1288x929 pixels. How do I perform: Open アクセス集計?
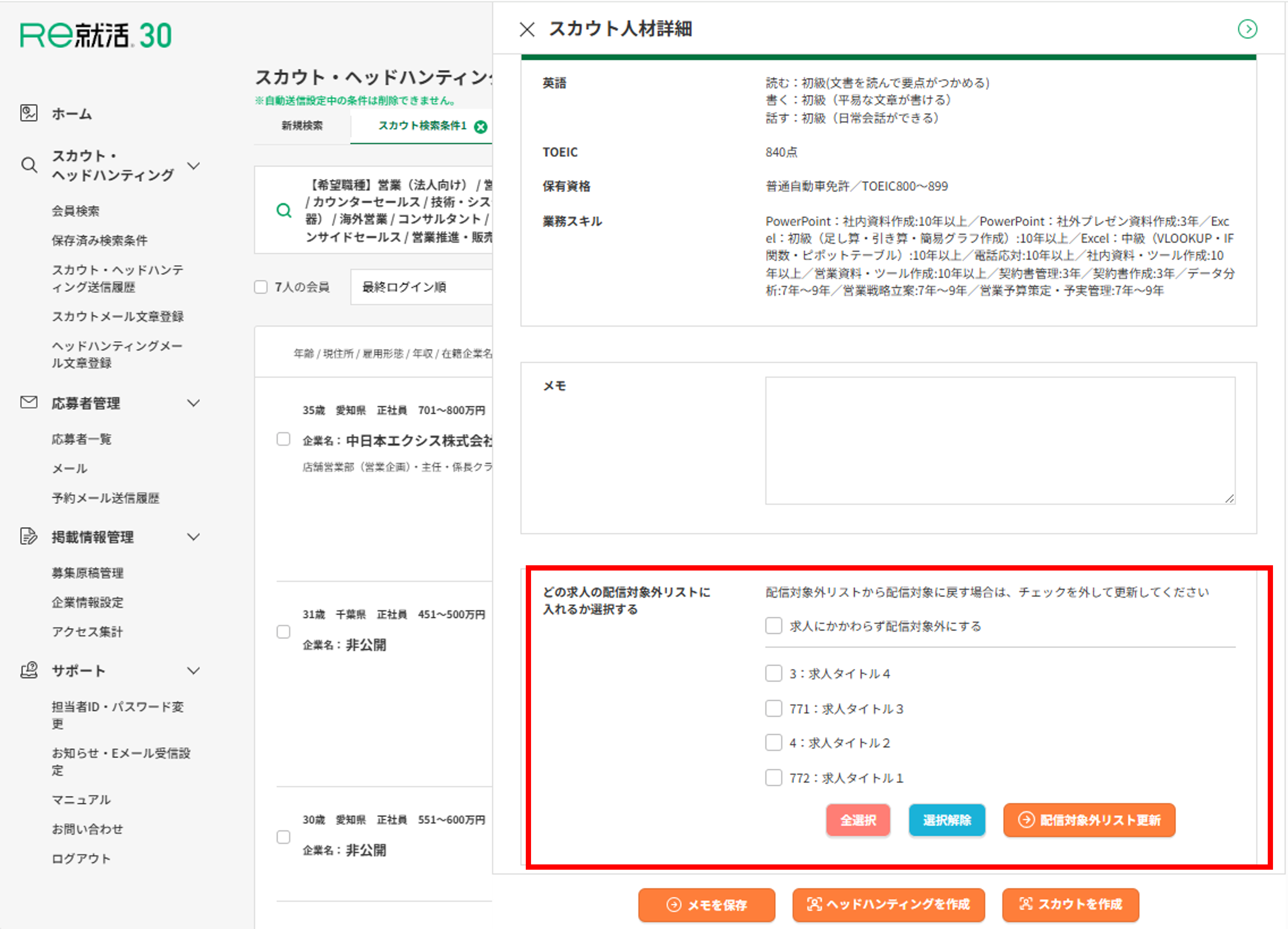click(x=87, y=631)
